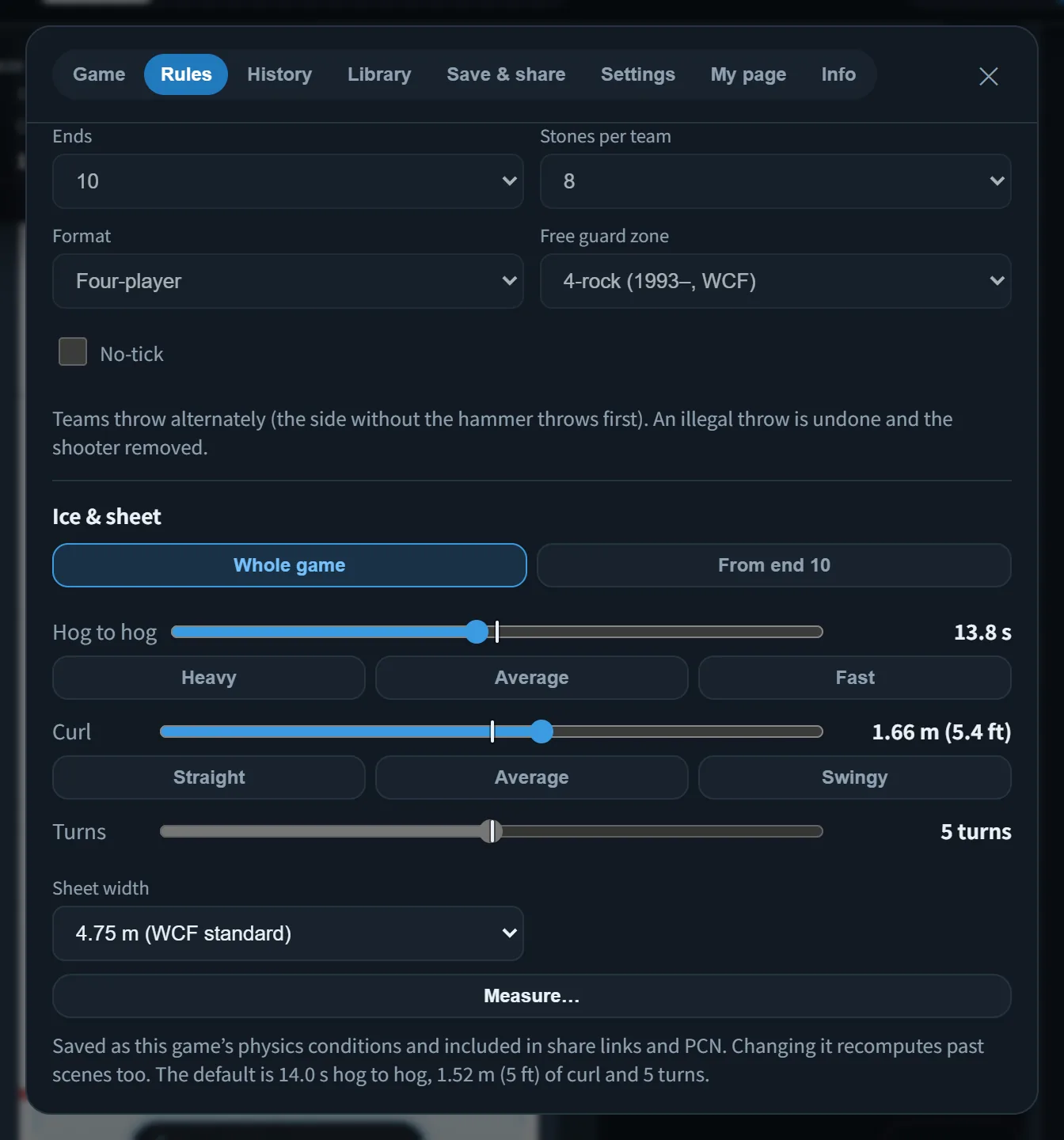Click the 13.8 s hog to hog value

pyautogui.click(x=982, y=633)
